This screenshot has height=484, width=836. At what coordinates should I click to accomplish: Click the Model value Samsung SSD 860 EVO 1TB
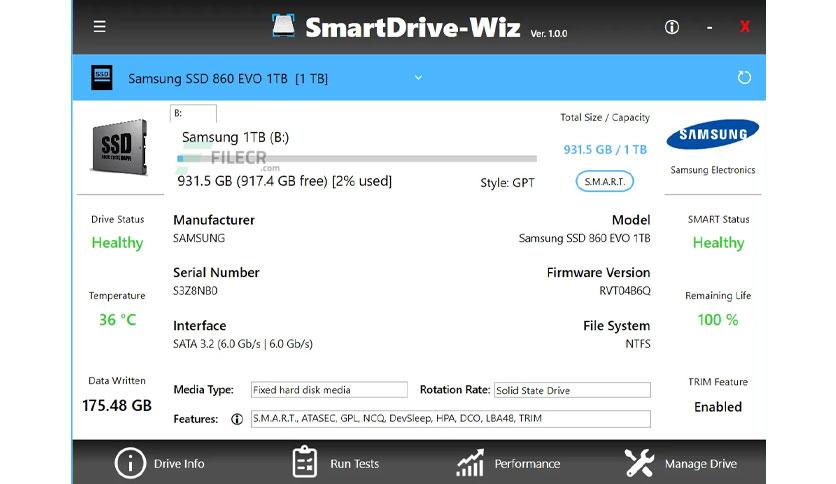(584, 238)
